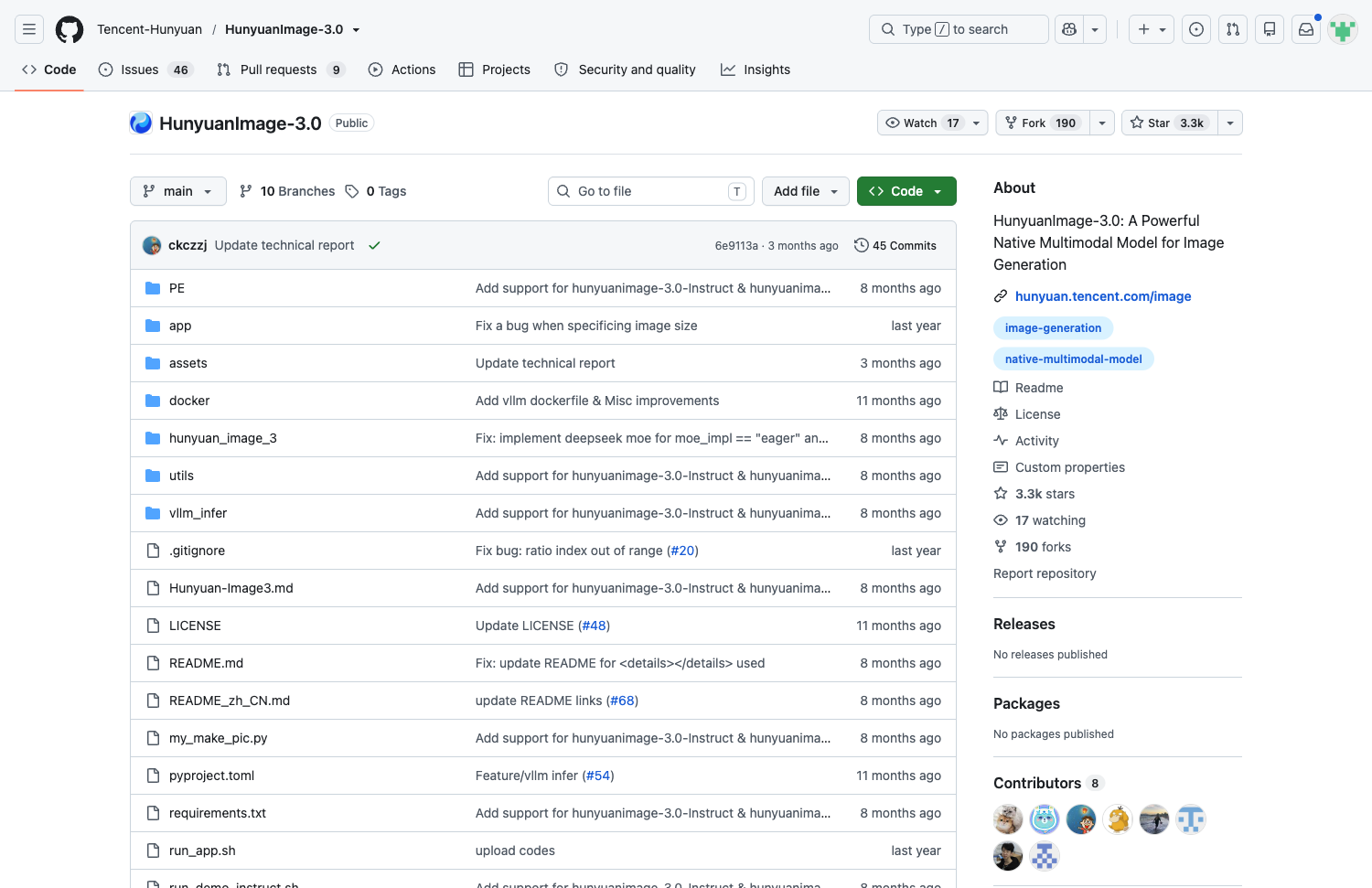Screen dimensions: 1372x888
Task: Go to the GitHub homepage logo
Action: click(70, 29)
